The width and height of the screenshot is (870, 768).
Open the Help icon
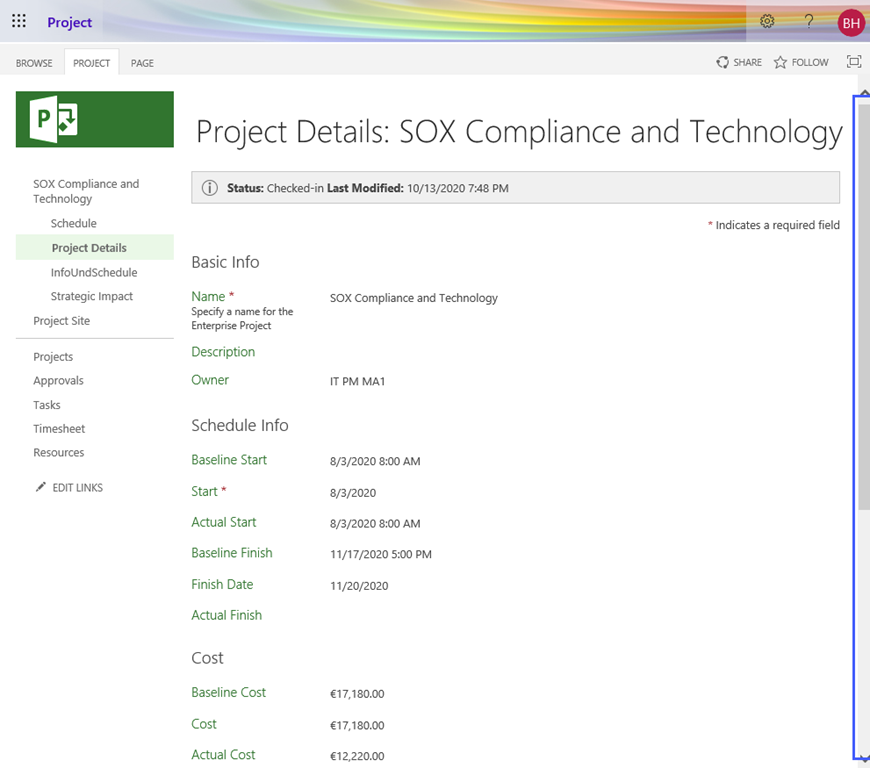tap(808, 21)
